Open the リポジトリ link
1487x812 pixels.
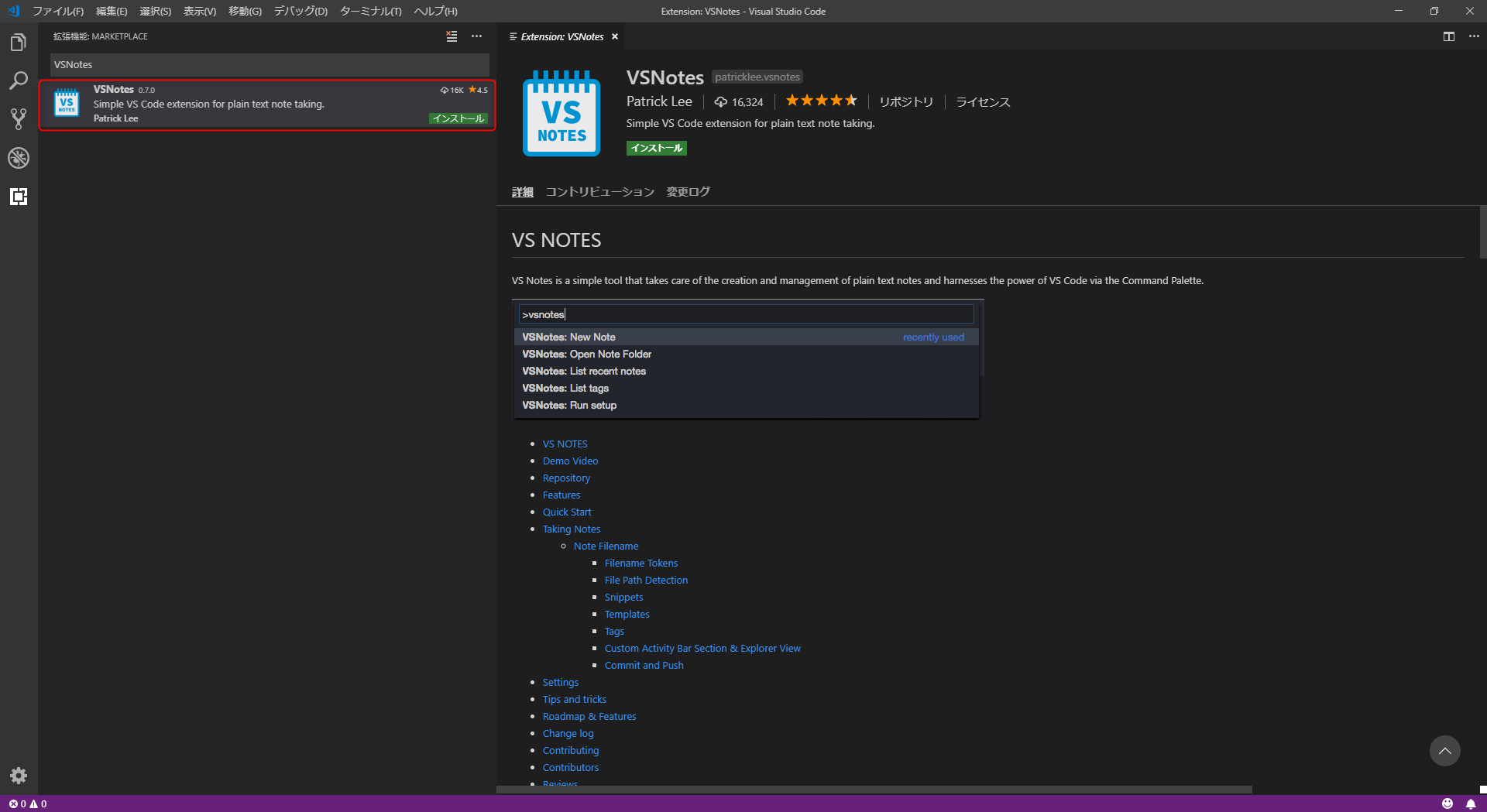[906, 102]
